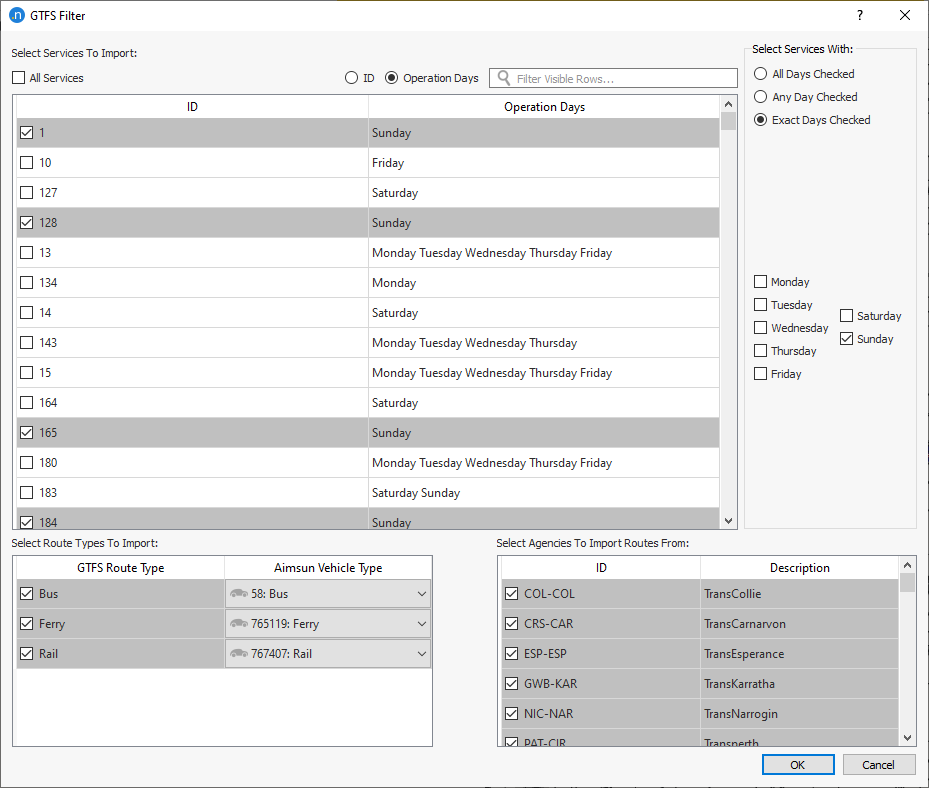
Task: Click the Description column header in agencies table
Action: click(x=799, y=568)
